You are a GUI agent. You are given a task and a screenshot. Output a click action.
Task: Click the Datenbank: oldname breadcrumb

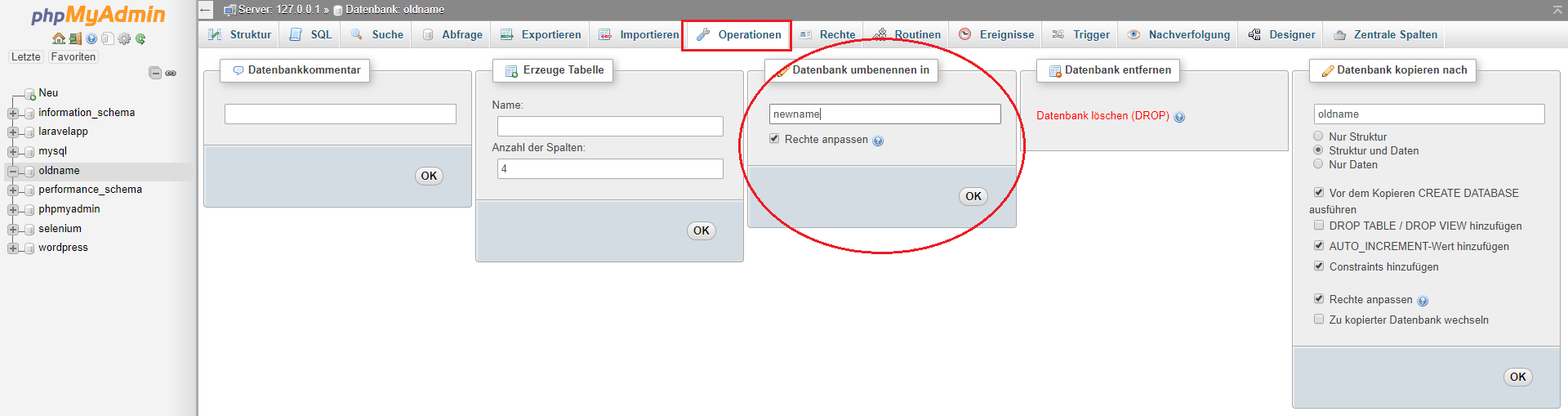click(x=390, y=10)
